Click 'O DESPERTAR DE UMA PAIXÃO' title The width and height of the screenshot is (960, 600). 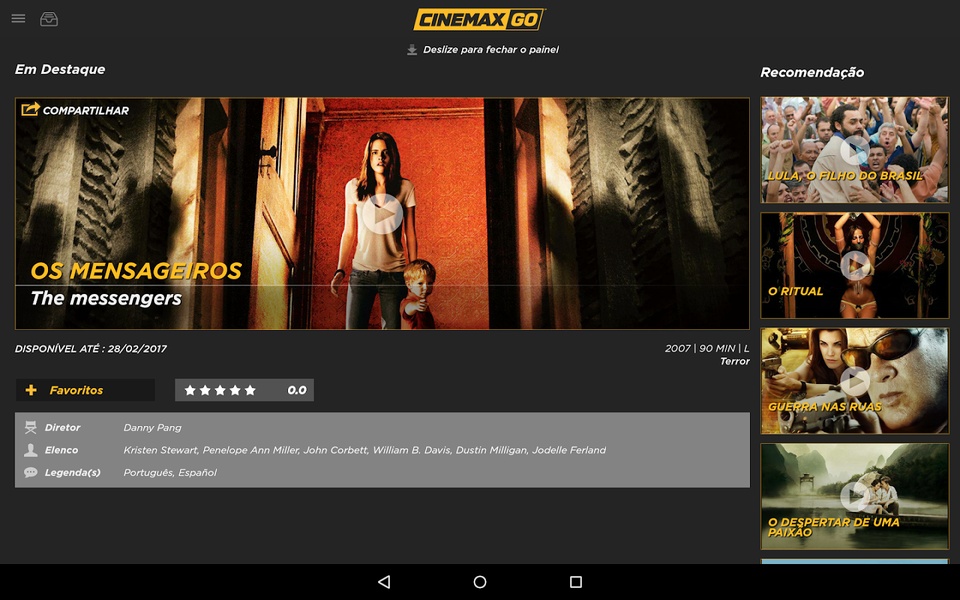click(833, 527)
